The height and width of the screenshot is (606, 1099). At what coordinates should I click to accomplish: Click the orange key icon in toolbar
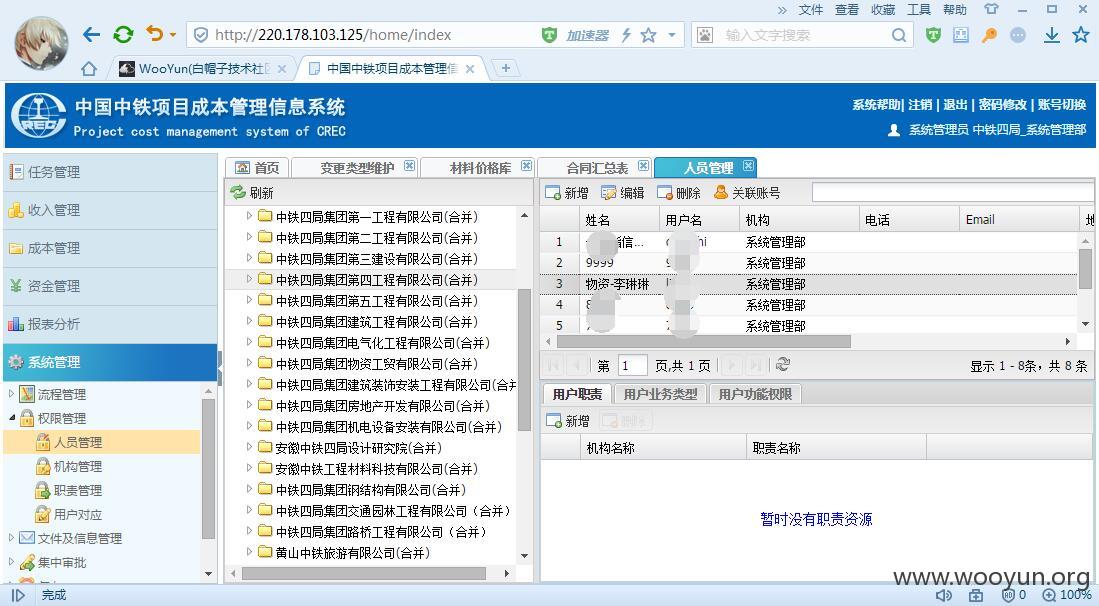[x=989, y=35]
